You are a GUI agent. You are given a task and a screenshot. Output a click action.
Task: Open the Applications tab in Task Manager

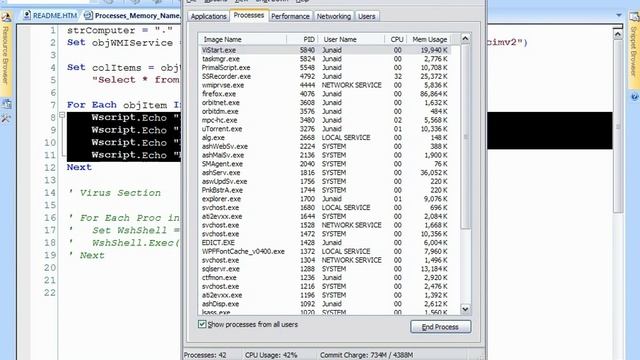click(x=208, y=16)
